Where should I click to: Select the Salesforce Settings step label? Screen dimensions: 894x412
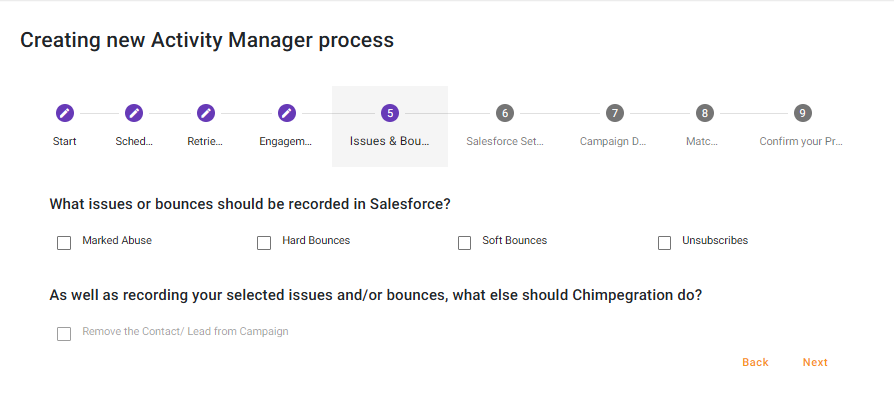[x=505, y=141]
